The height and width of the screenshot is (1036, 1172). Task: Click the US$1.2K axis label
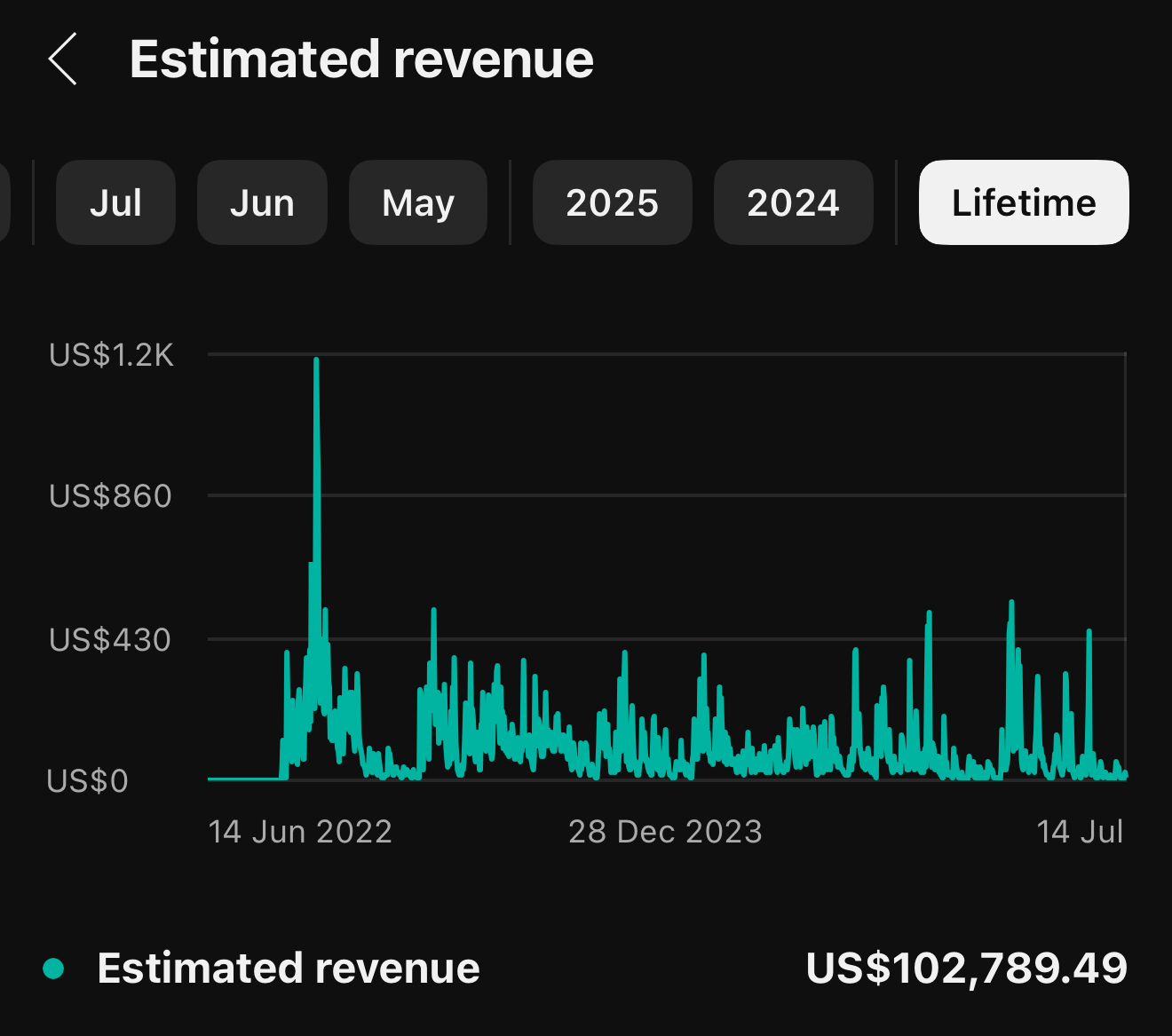(x=112, y=354)
